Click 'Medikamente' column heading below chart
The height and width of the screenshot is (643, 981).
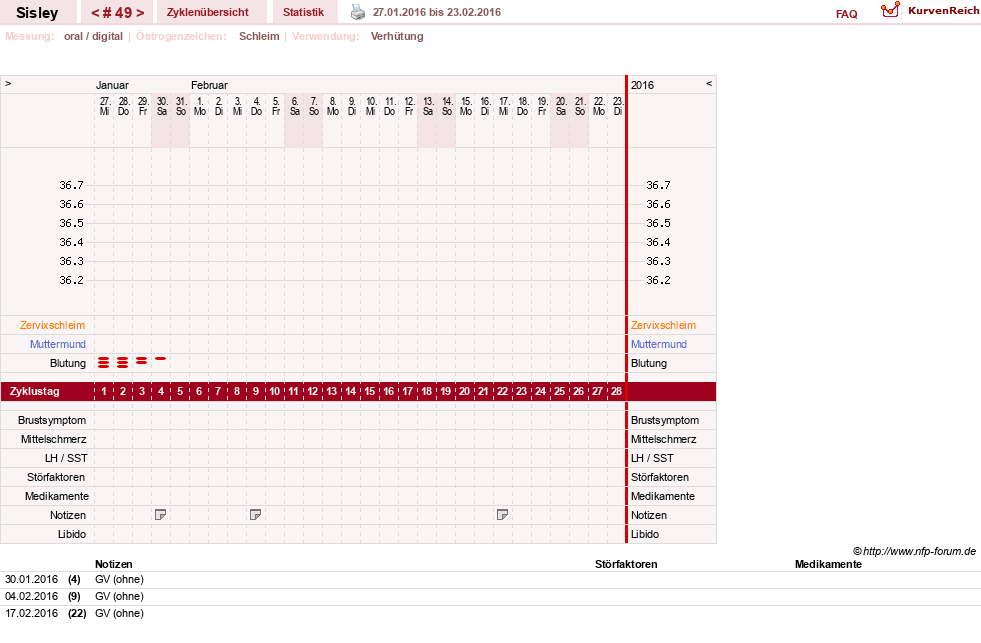[828, 564]
